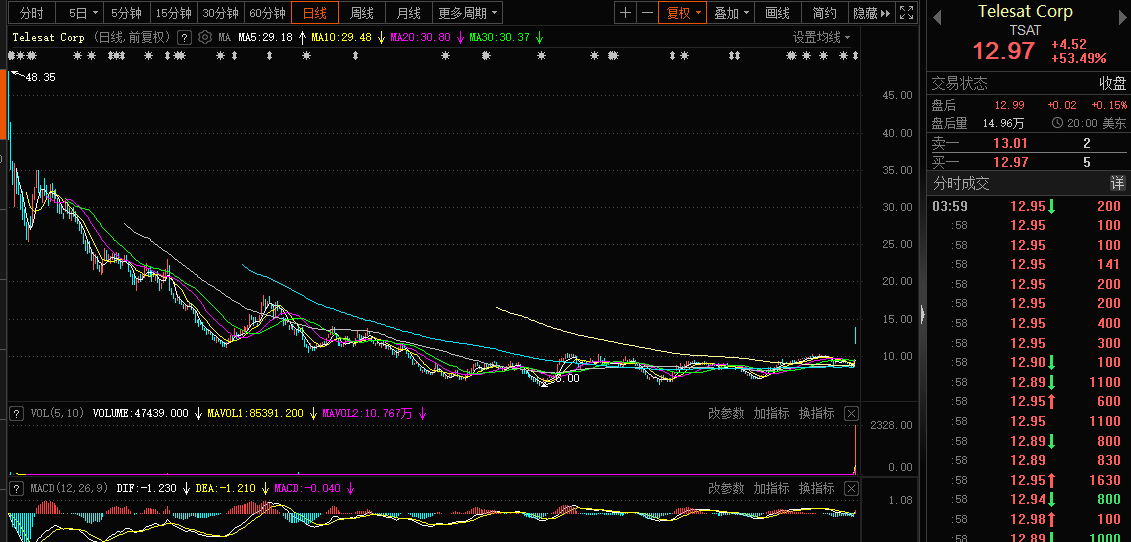
Task: Click the 盘后 after-hours price 12.99
Action: 1010,105
